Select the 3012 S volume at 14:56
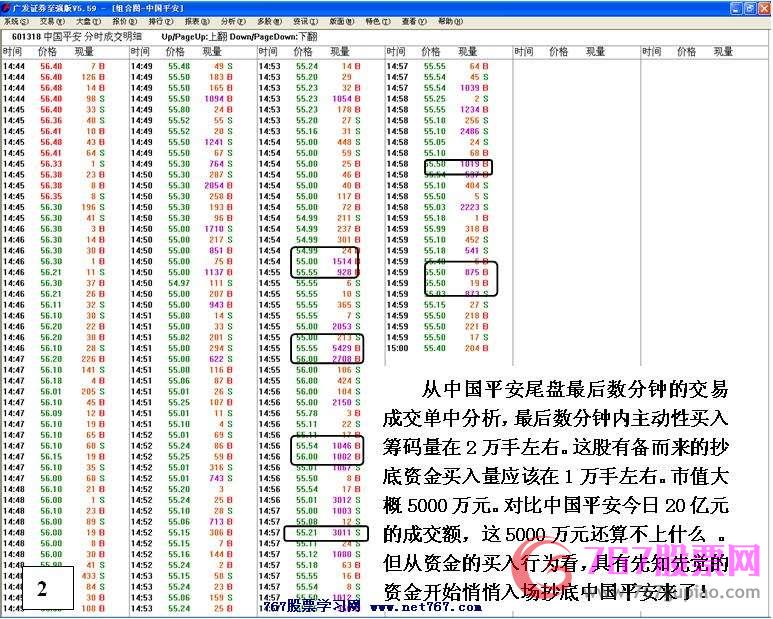This screenshot has height=619, width=773. pyautogui.click(x=346, y=500)
